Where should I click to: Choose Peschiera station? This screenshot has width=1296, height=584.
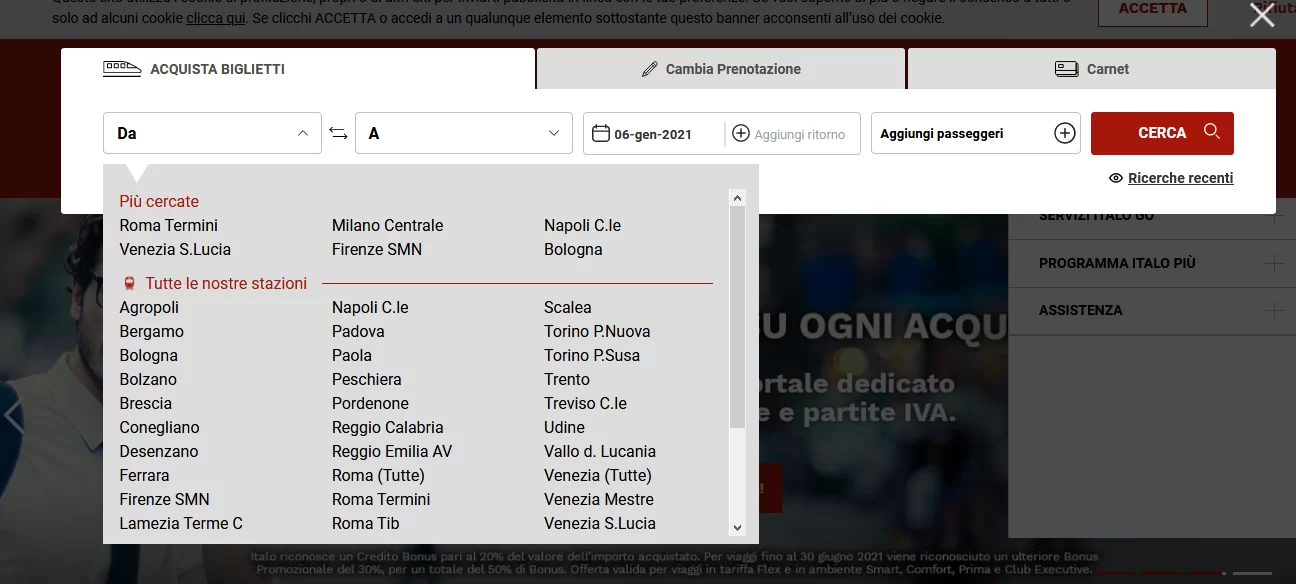367,379
